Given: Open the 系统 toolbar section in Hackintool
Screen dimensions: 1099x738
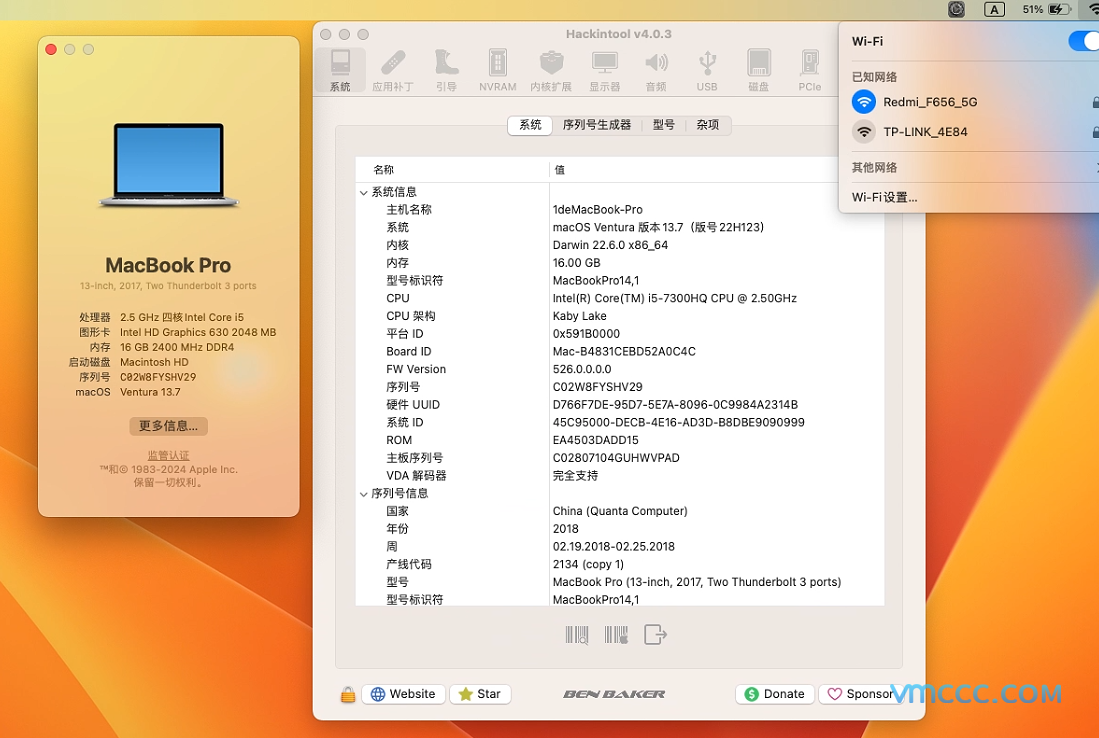Looking at the screenshot, I should (x=340, y=70).
